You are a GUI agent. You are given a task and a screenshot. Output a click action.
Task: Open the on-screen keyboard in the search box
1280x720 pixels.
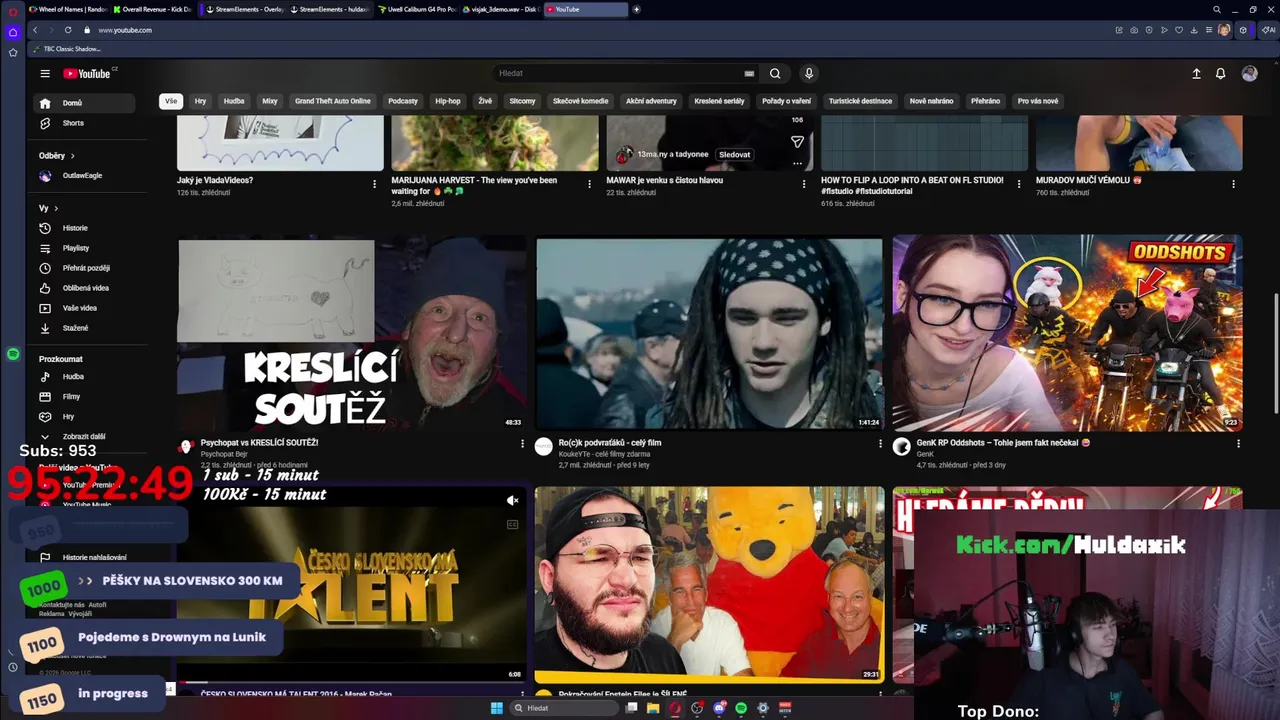(749, 73)
